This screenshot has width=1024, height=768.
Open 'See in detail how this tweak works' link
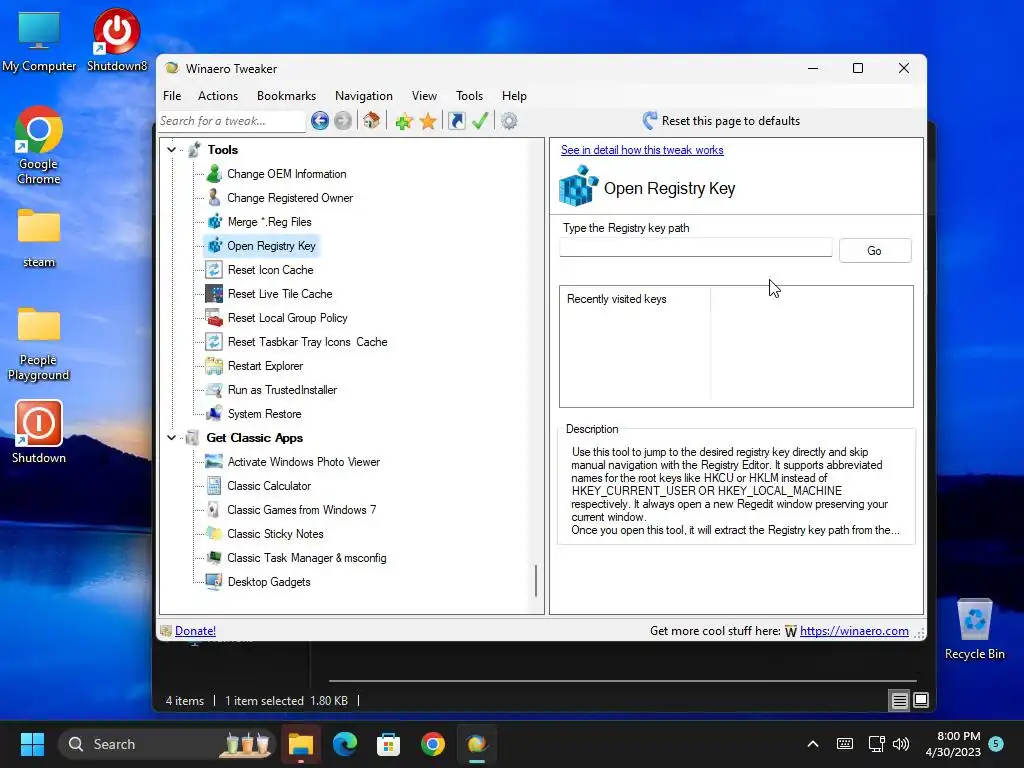click(x=642, y=150)
